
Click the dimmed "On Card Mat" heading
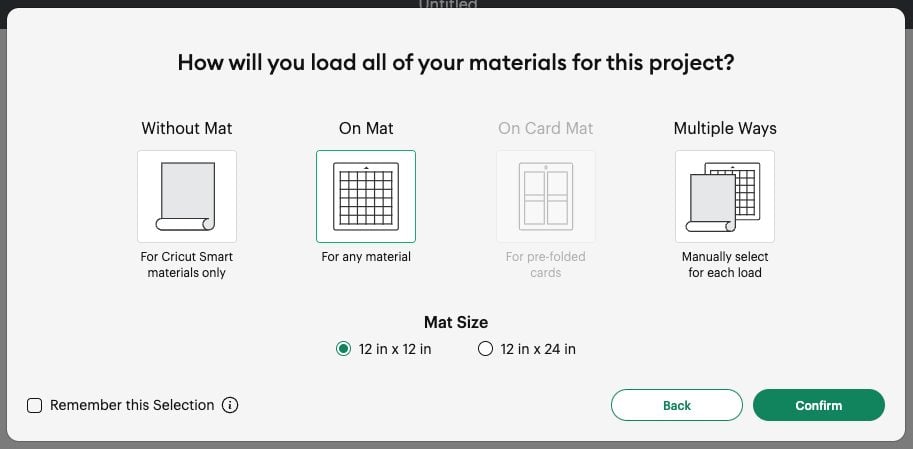(546, 128)
